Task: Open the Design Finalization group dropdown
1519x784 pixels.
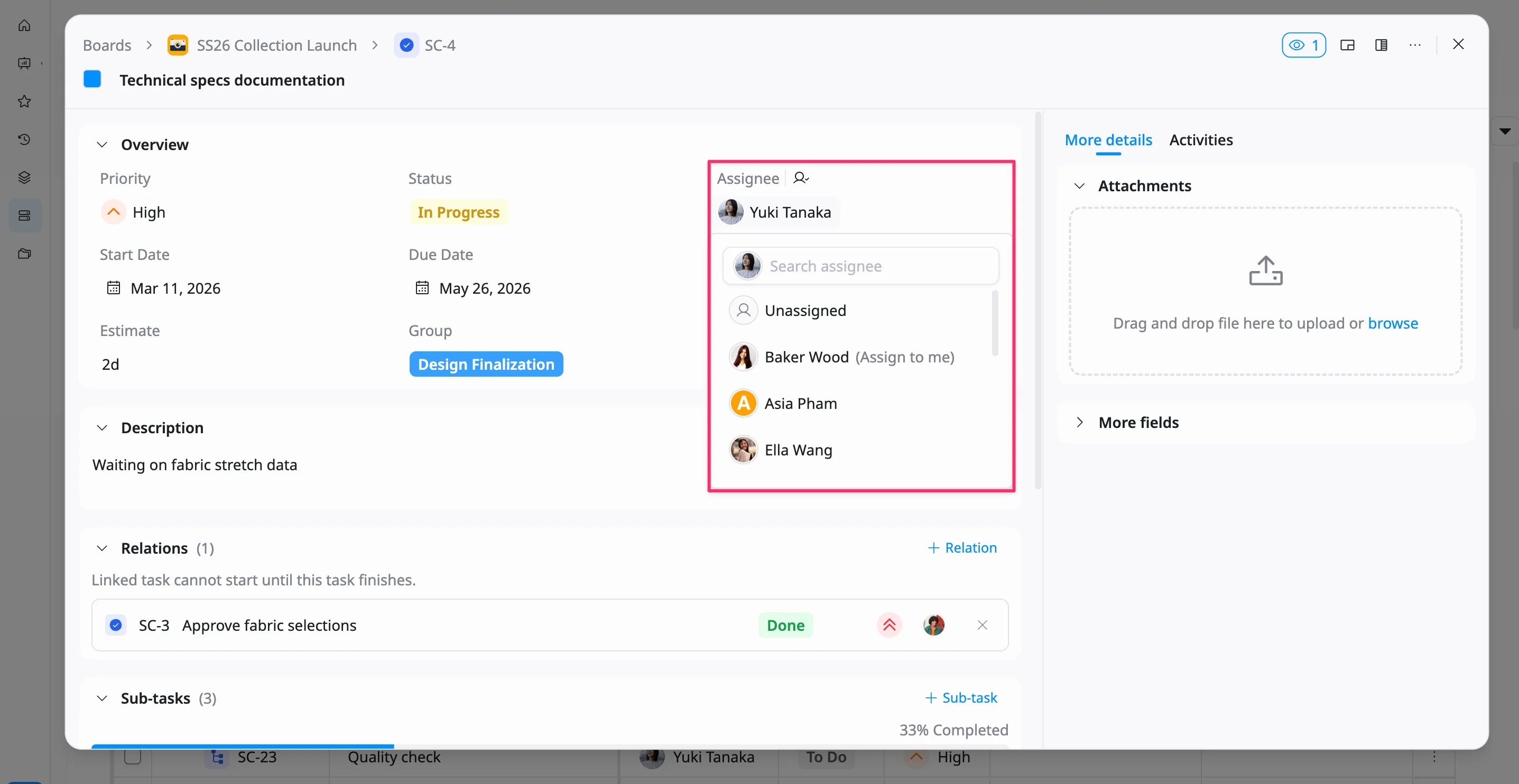Action: (486, 365)
